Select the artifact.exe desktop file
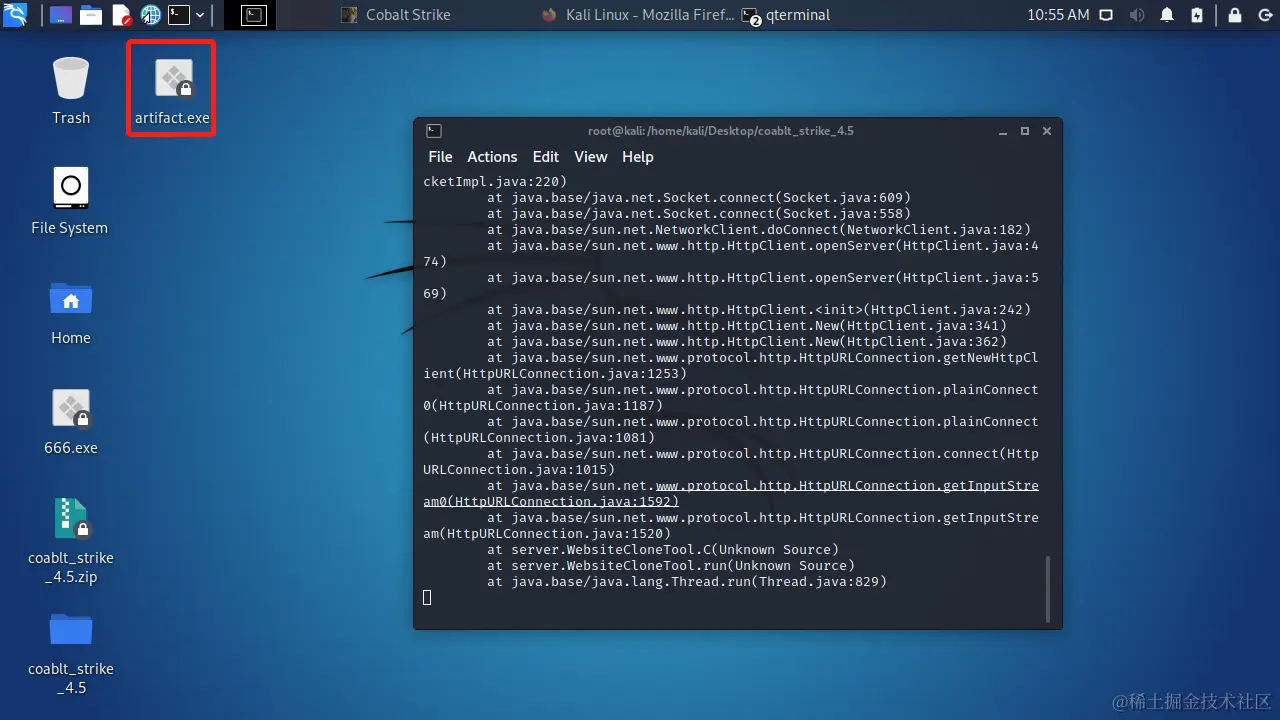The image size is (1280, 720). pyautogui.click(x=172, y=91)
